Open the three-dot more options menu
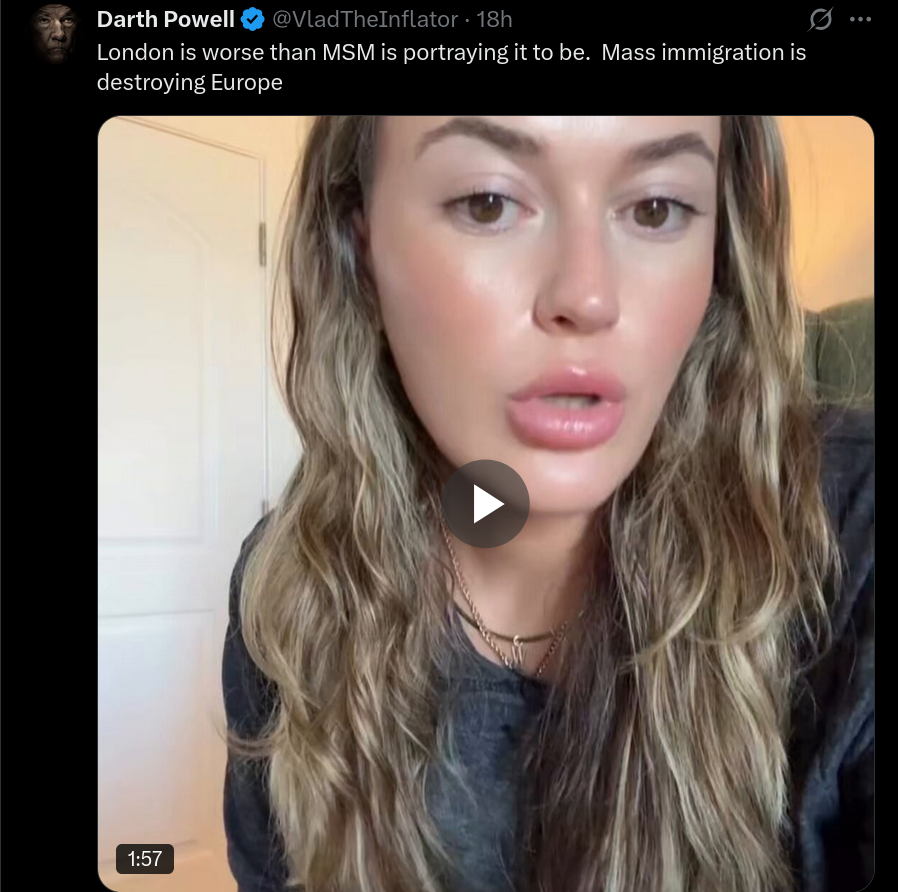 pyautogui.click(x=860, y=19)
